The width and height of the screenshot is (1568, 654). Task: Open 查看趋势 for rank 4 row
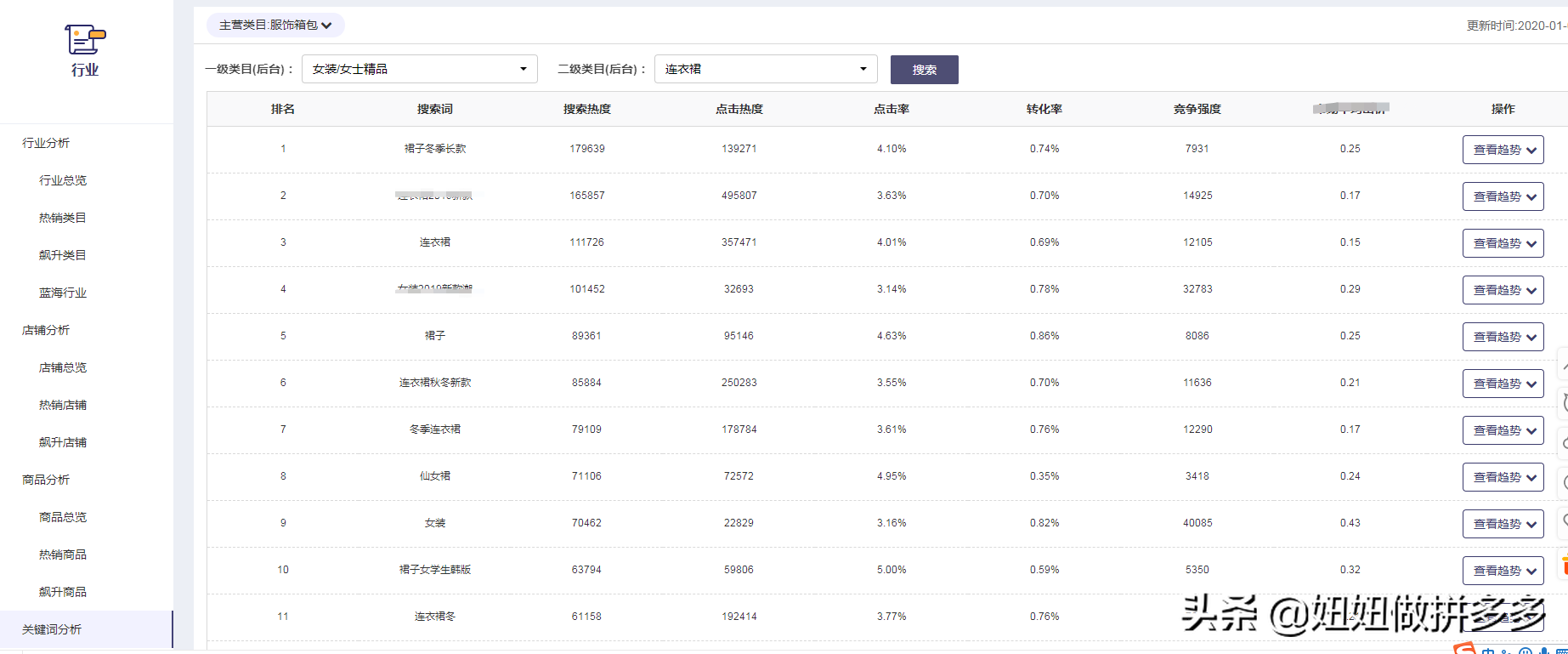tap(1503, 290)
